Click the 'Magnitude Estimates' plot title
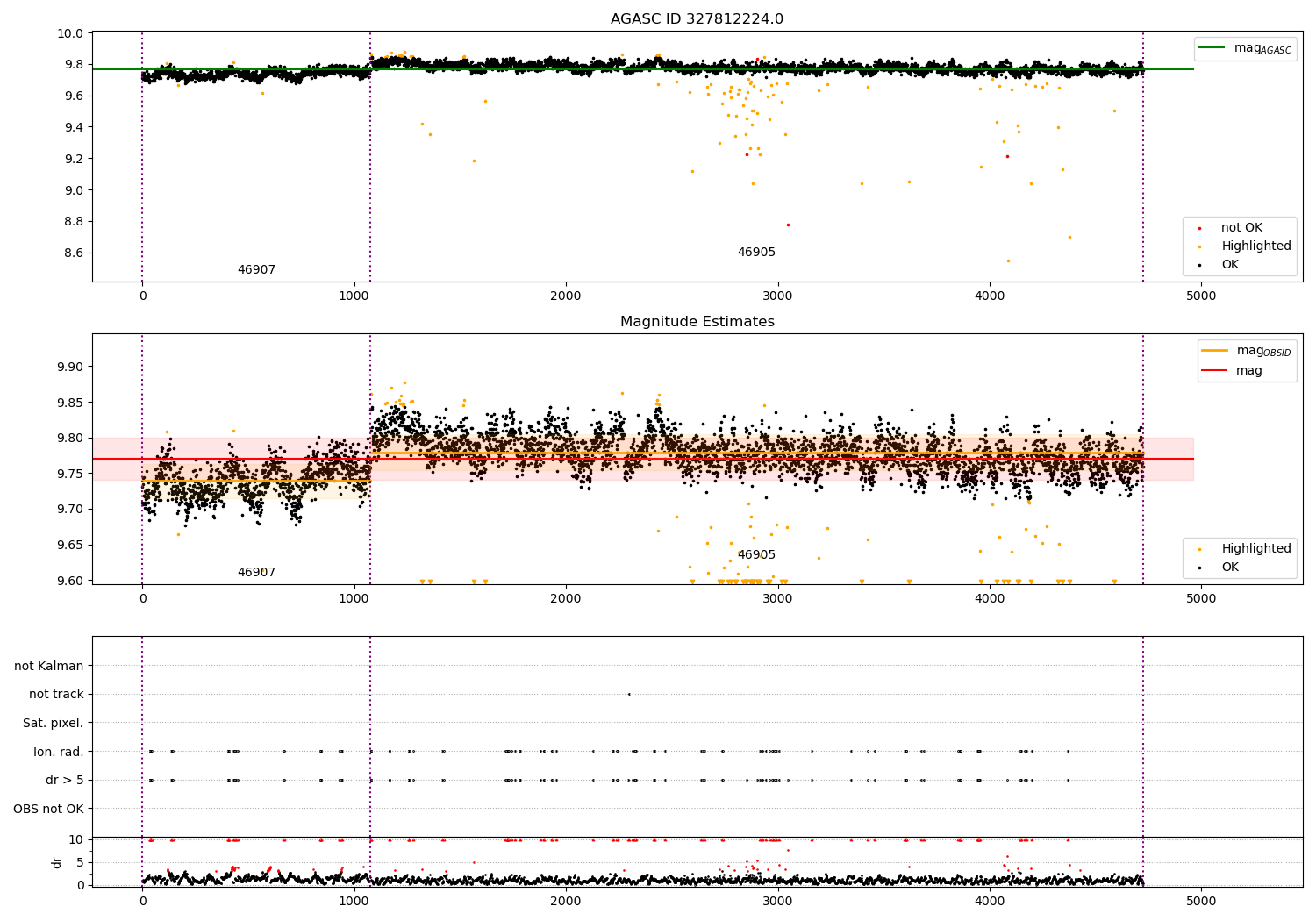The image size is (1316, 921). pos(697,322)
